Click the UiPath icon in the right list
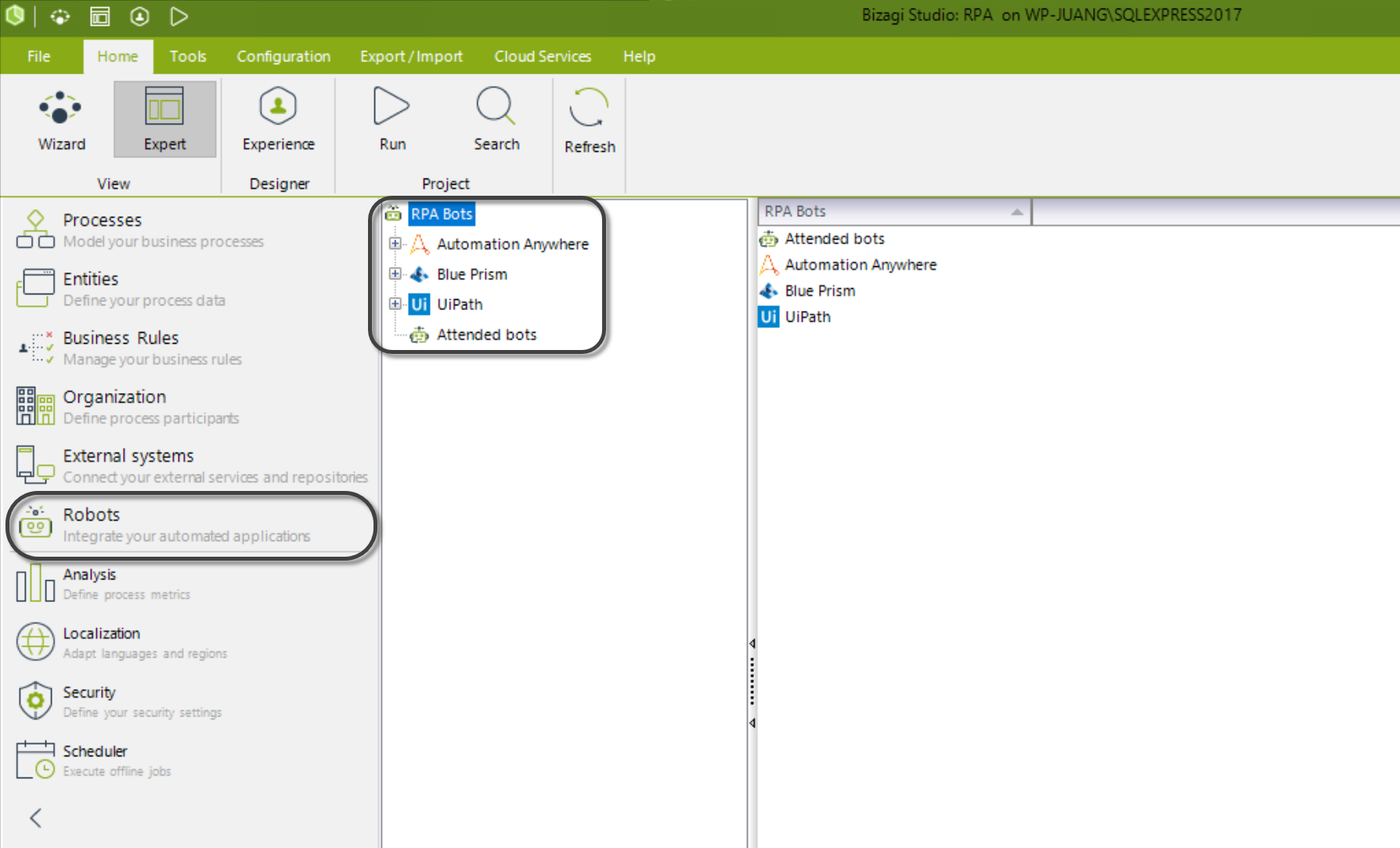Viewport: 1400px width, 848px height. 769,317
